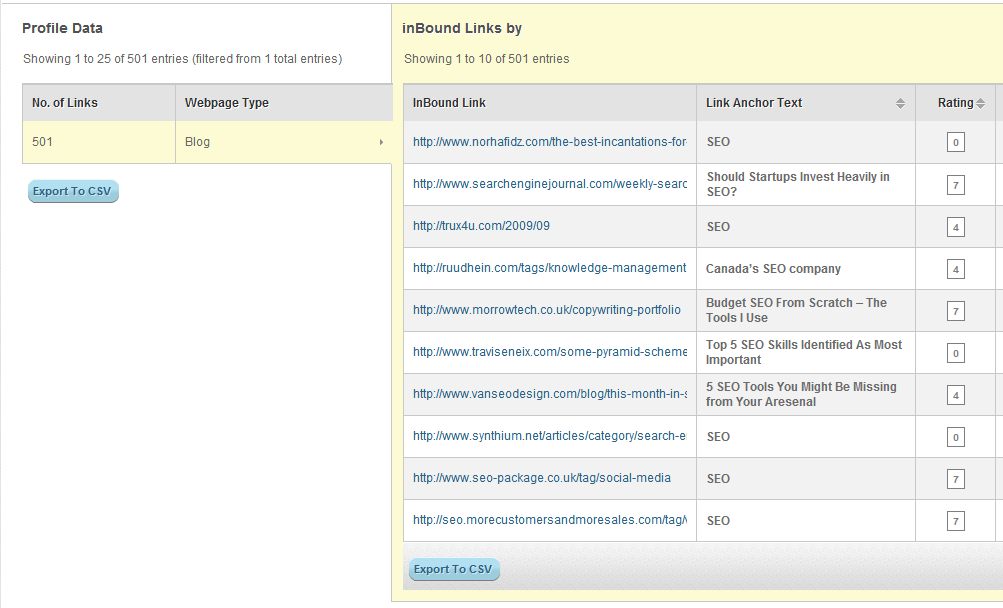Image resolution: width=1003 pixels, height=608 pixels.
Task: Select SEO anchor text in trux4u.com row
Action: 718,227
